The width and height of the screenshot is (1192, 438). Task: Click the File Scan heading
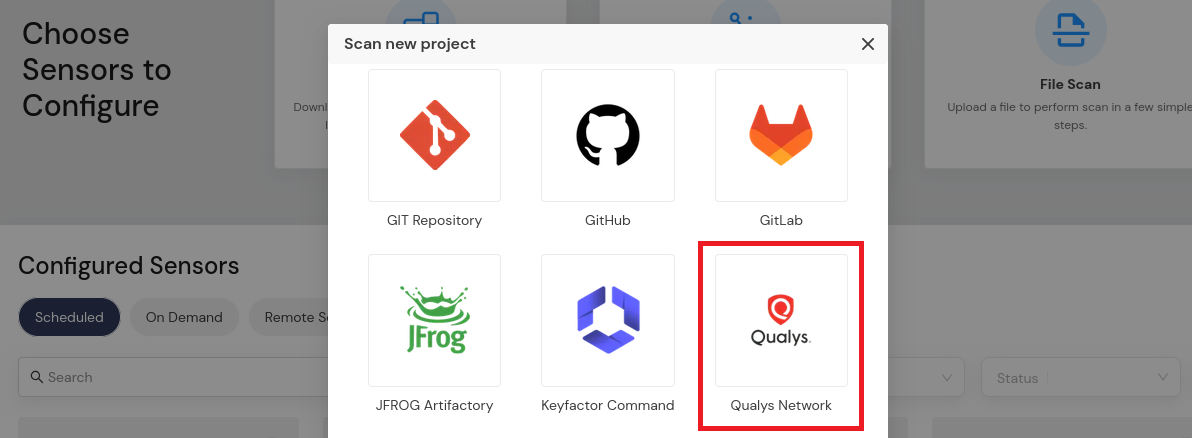pos(1070,84)
